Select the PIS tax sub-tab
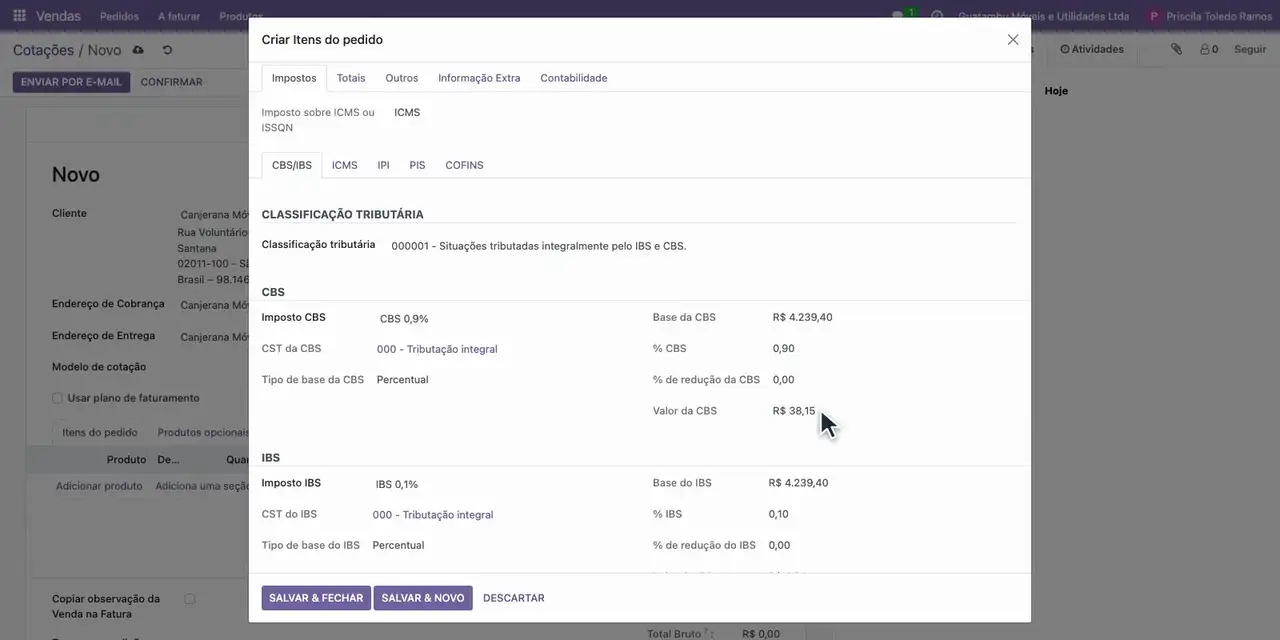This screenshot has width=1280, height=640. pyautogui.click(x=417, y=165)
